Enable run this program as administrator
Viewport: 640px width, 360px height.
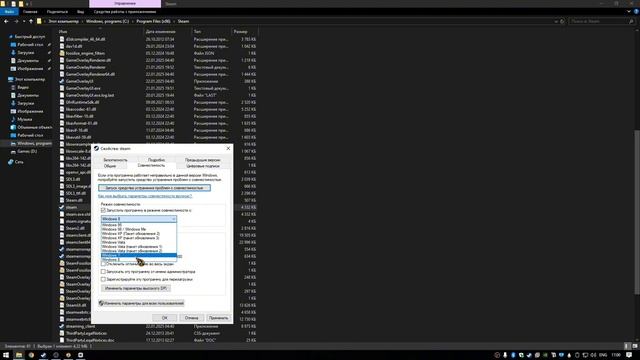coord(103,271)
